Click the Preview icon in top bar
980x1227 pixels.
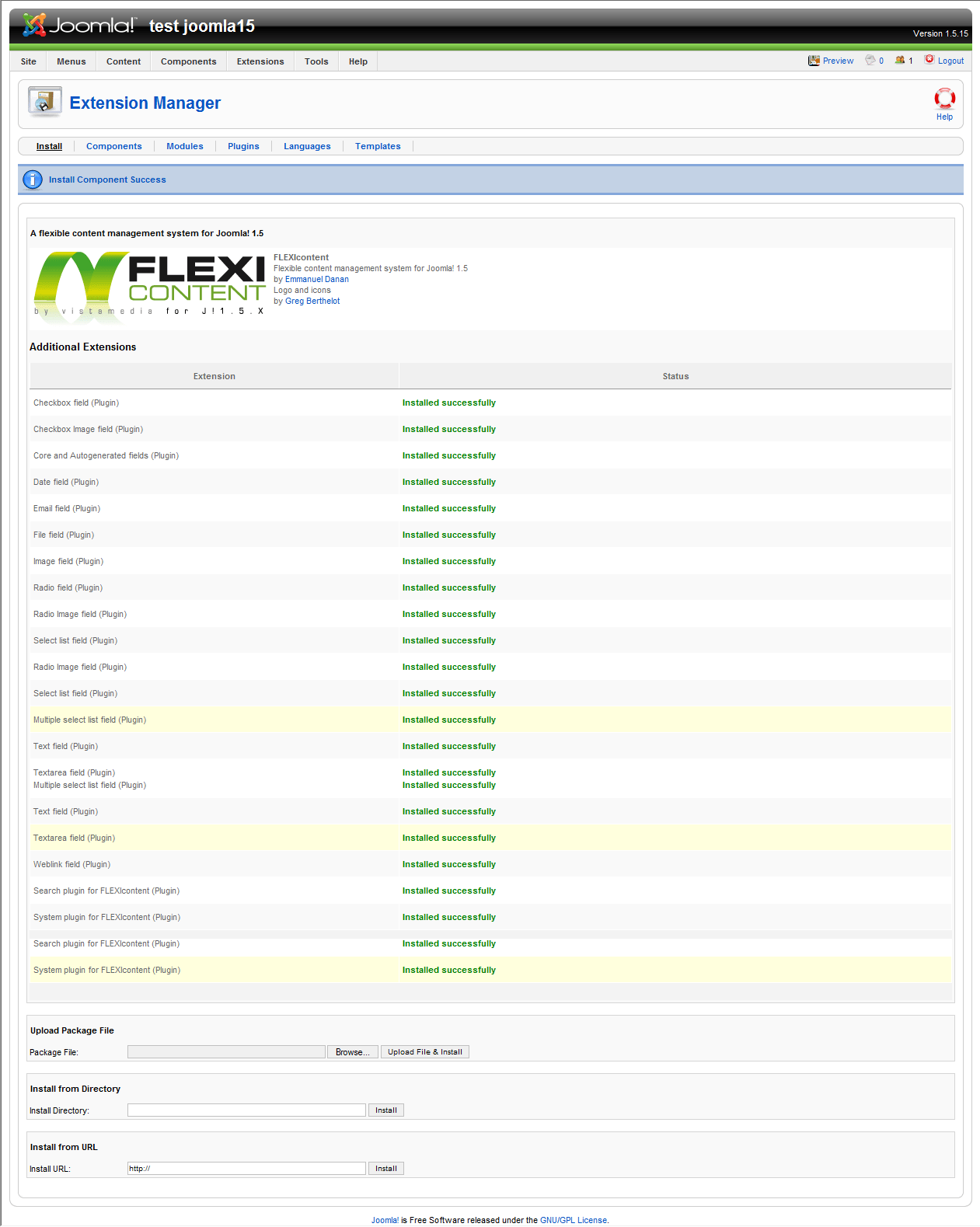[x=814, y=60]
